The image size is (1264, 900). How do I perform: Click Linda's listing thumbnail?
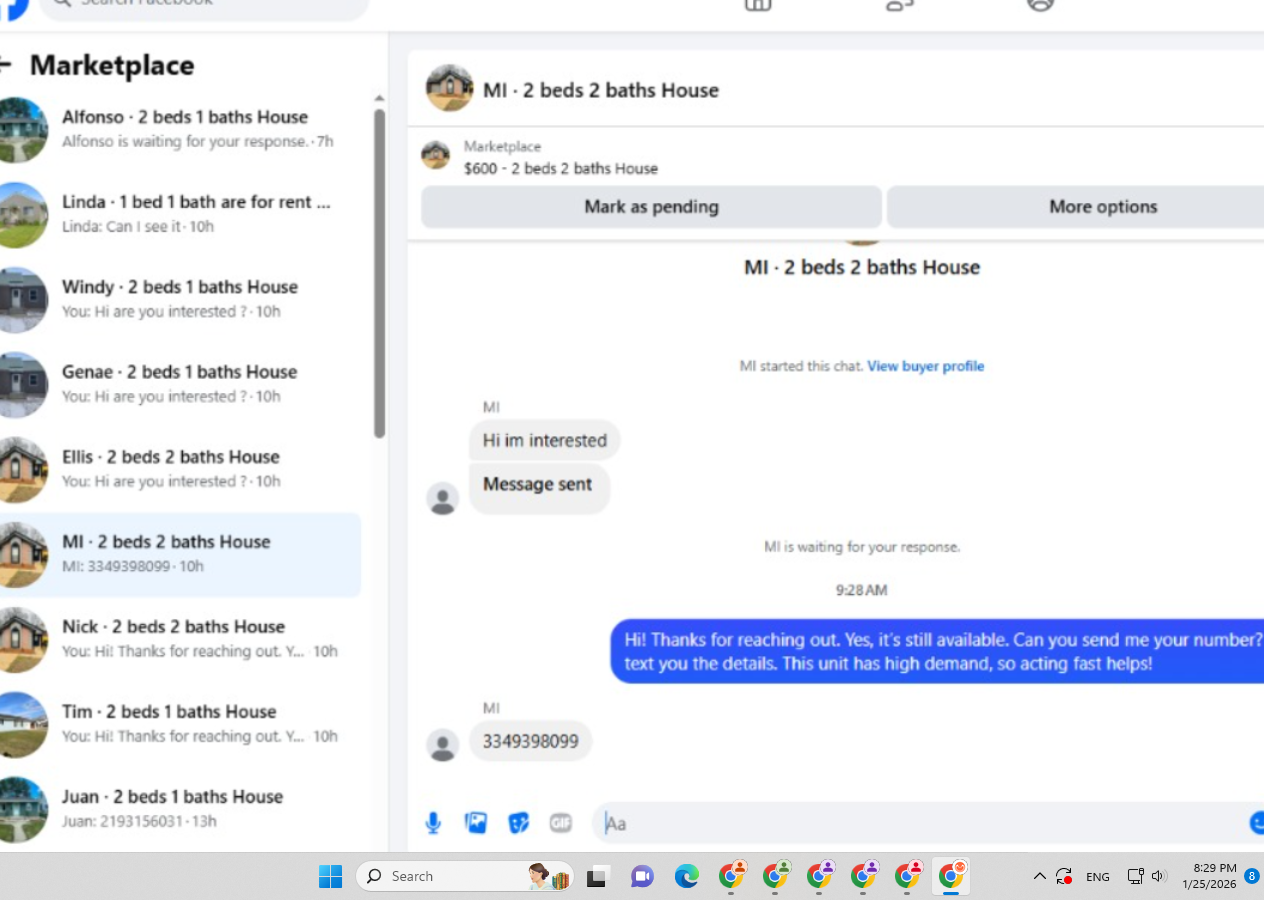(x=20, y=215)
